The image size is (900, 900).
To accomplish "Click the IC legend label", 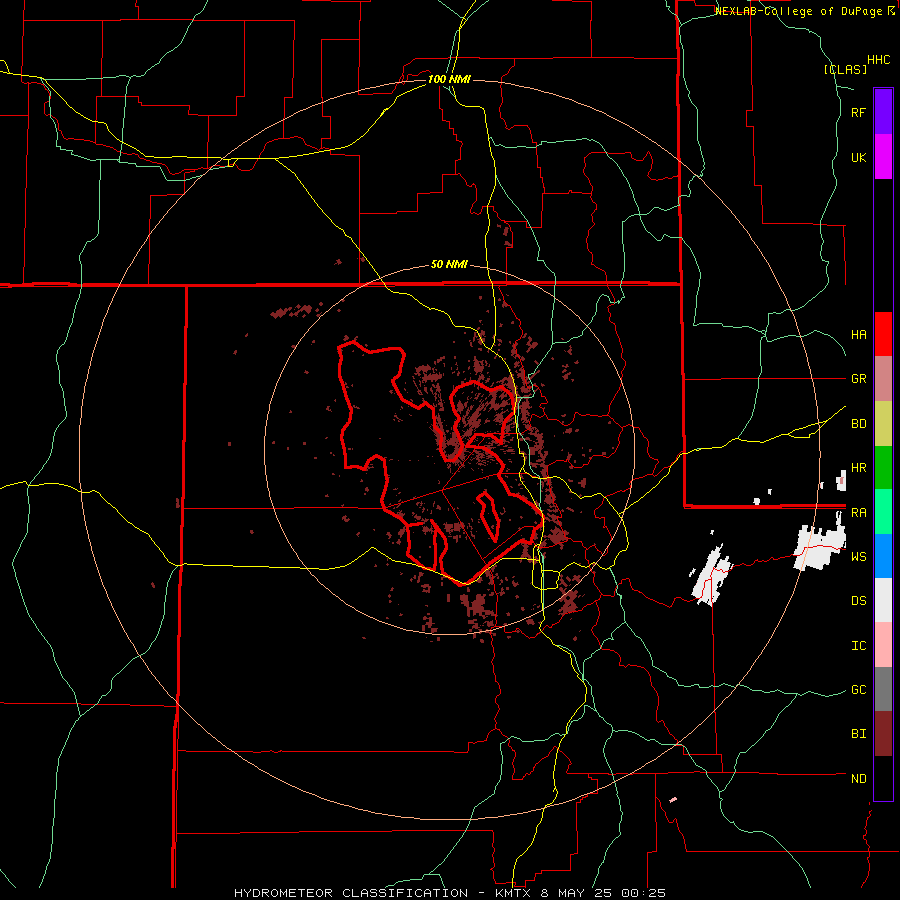I will point(858,645).
